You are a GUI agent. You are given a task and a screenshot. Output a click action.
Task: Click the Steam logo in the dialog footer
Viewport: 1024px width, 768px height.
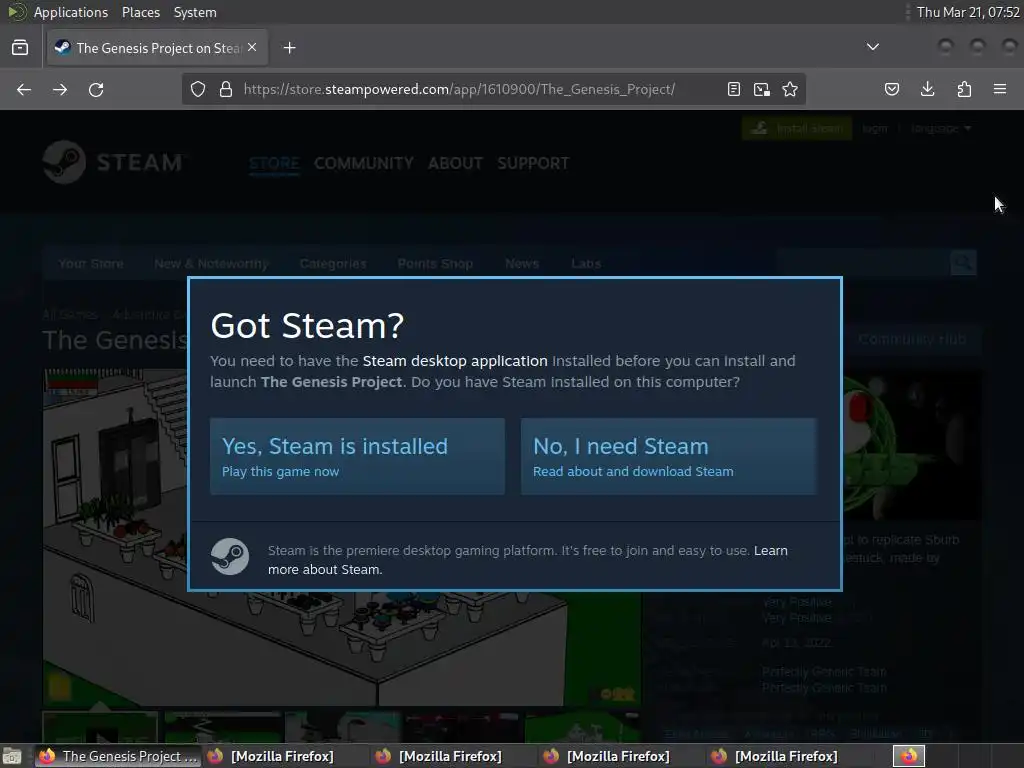(230, 556)
